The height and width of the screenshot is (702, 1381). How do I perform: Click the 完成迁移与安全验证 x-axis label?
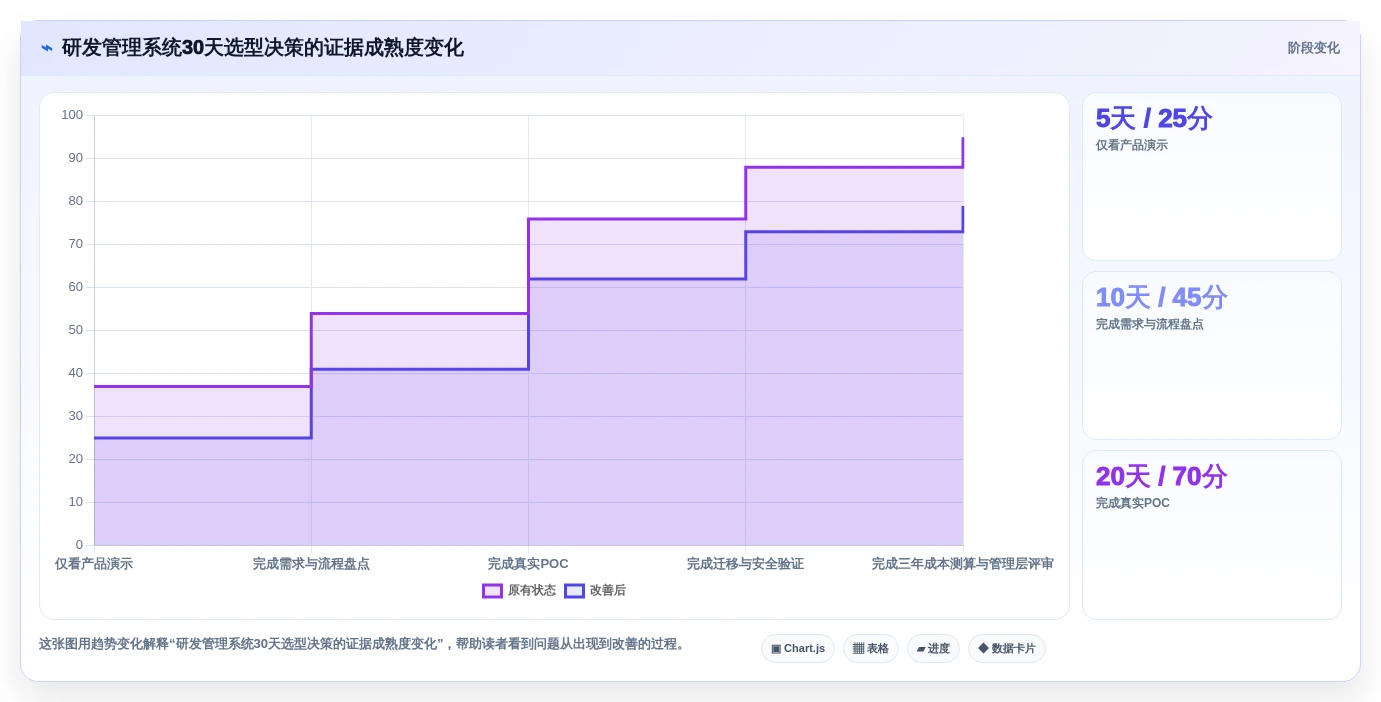tap(745, 564)
